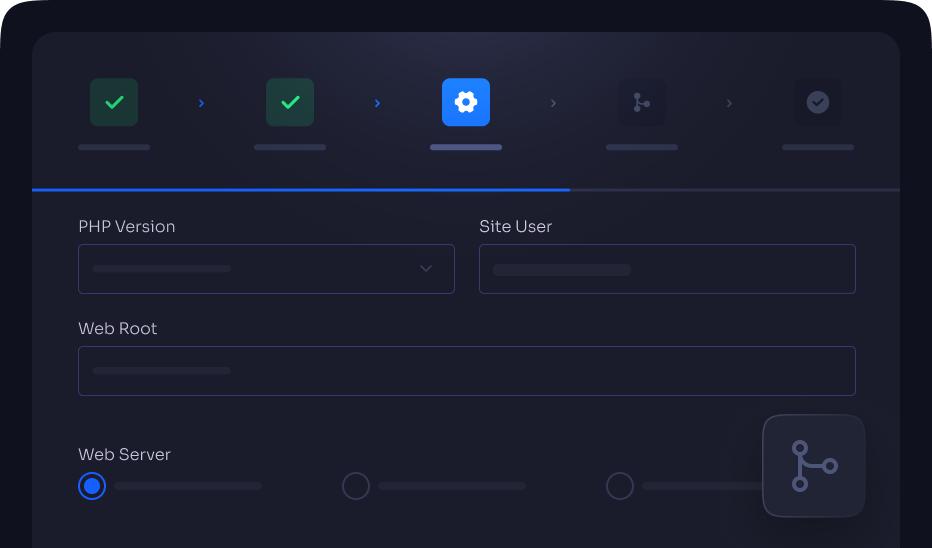Click the Site User input field
The height and width of the screenshot is (548, 932).
coord(667,269)
